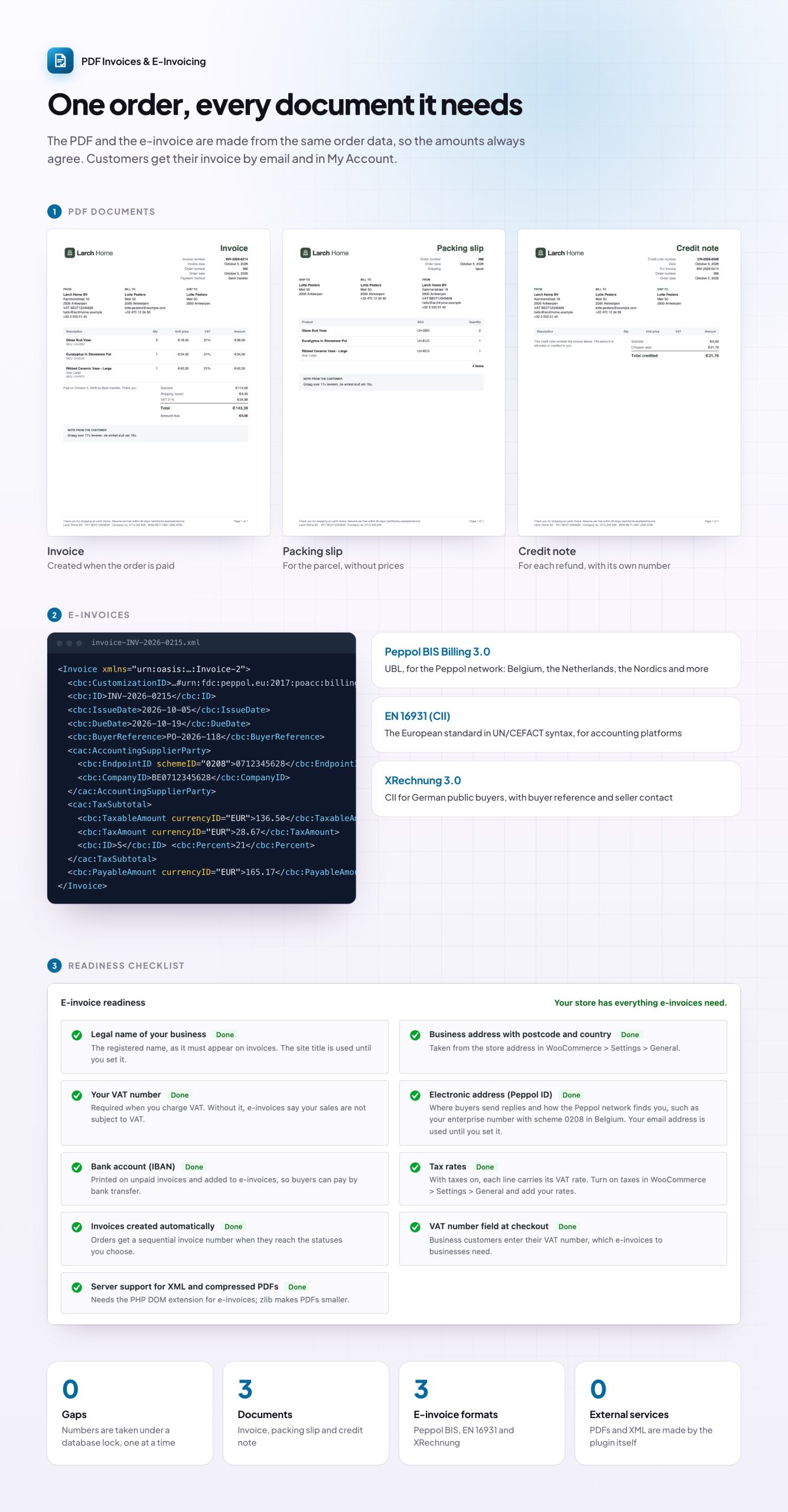The width and height of the screenshot is (788, 1512).
Task: Click the "Created when the order is paid" caption
Action: pos(110,566)
